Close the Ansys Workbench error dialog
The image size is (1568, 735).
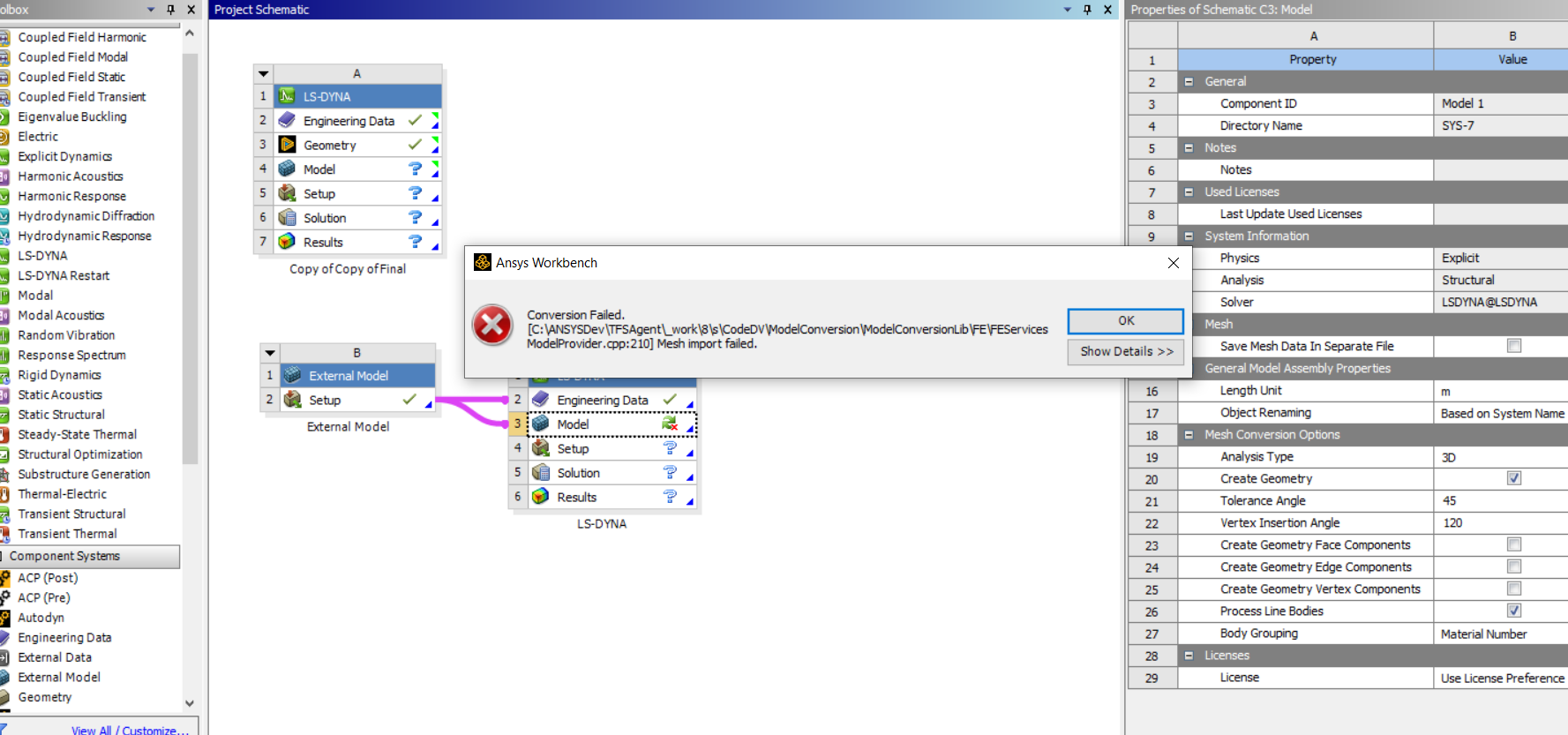[x=1173, y=263]
